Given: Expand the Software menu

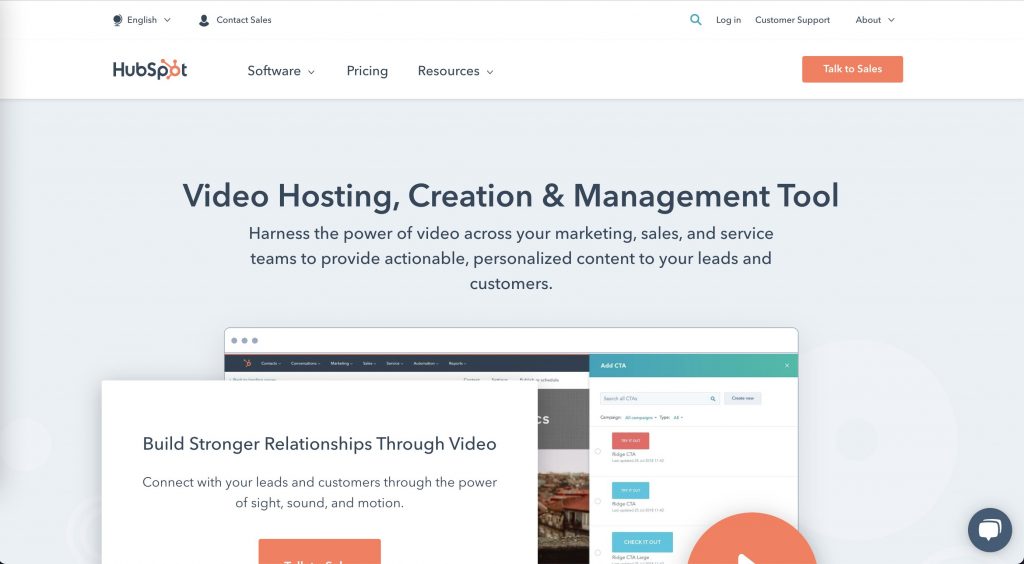Looking at the screenshot, I should [281, 70].
